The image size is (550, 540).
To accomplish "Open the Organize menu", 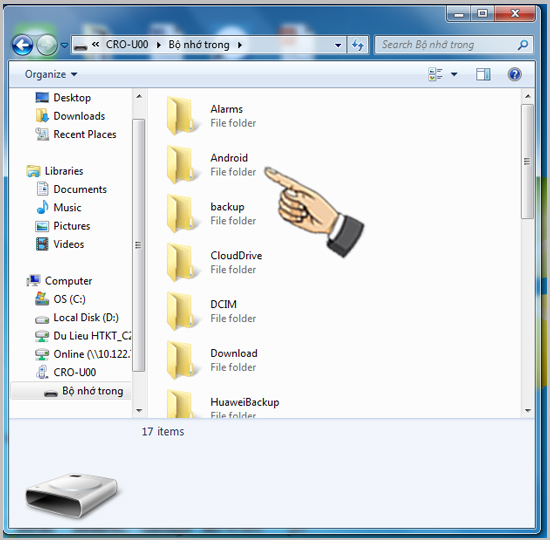I will click(x=51, y=74).
